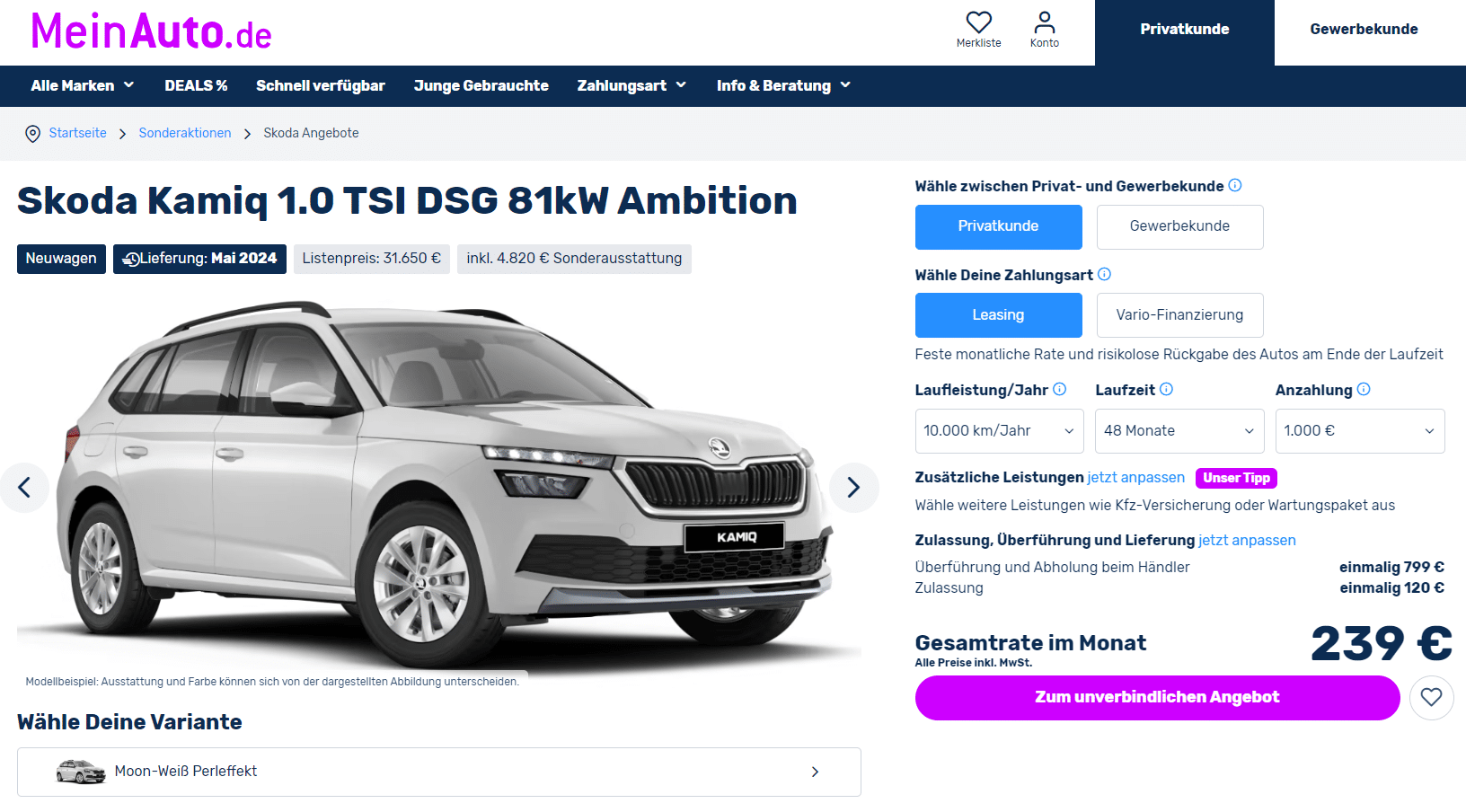This screenshot has height=812, width=1466.
Task: Click the Gesamtrate im Monat label
Action: (x=1030, y=643)
